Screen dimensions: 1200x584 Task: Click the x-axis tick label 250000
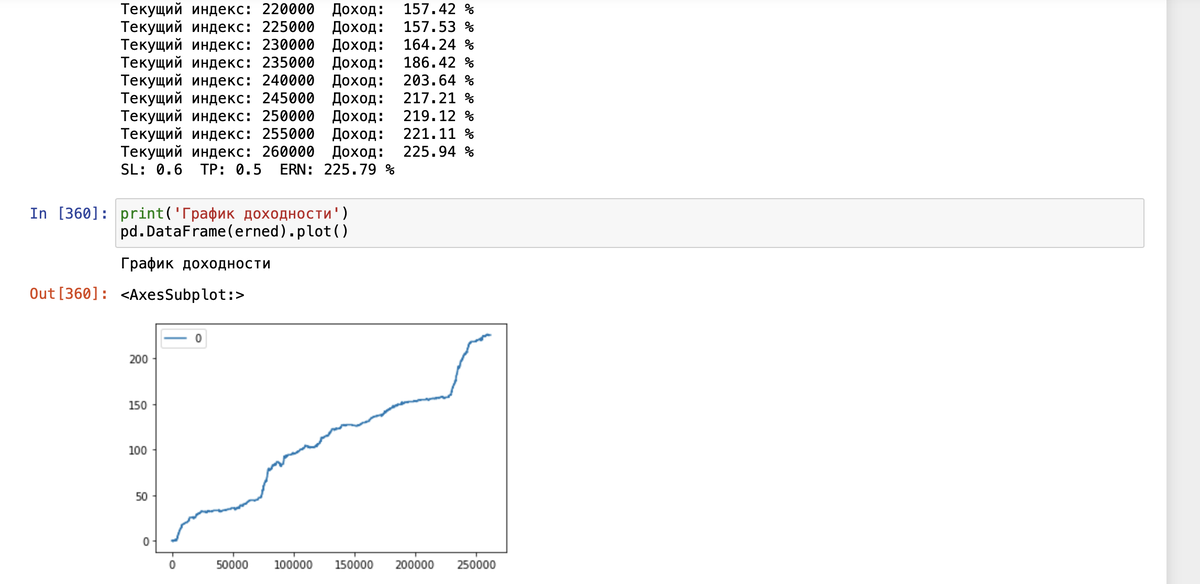[x=476, y=566]
